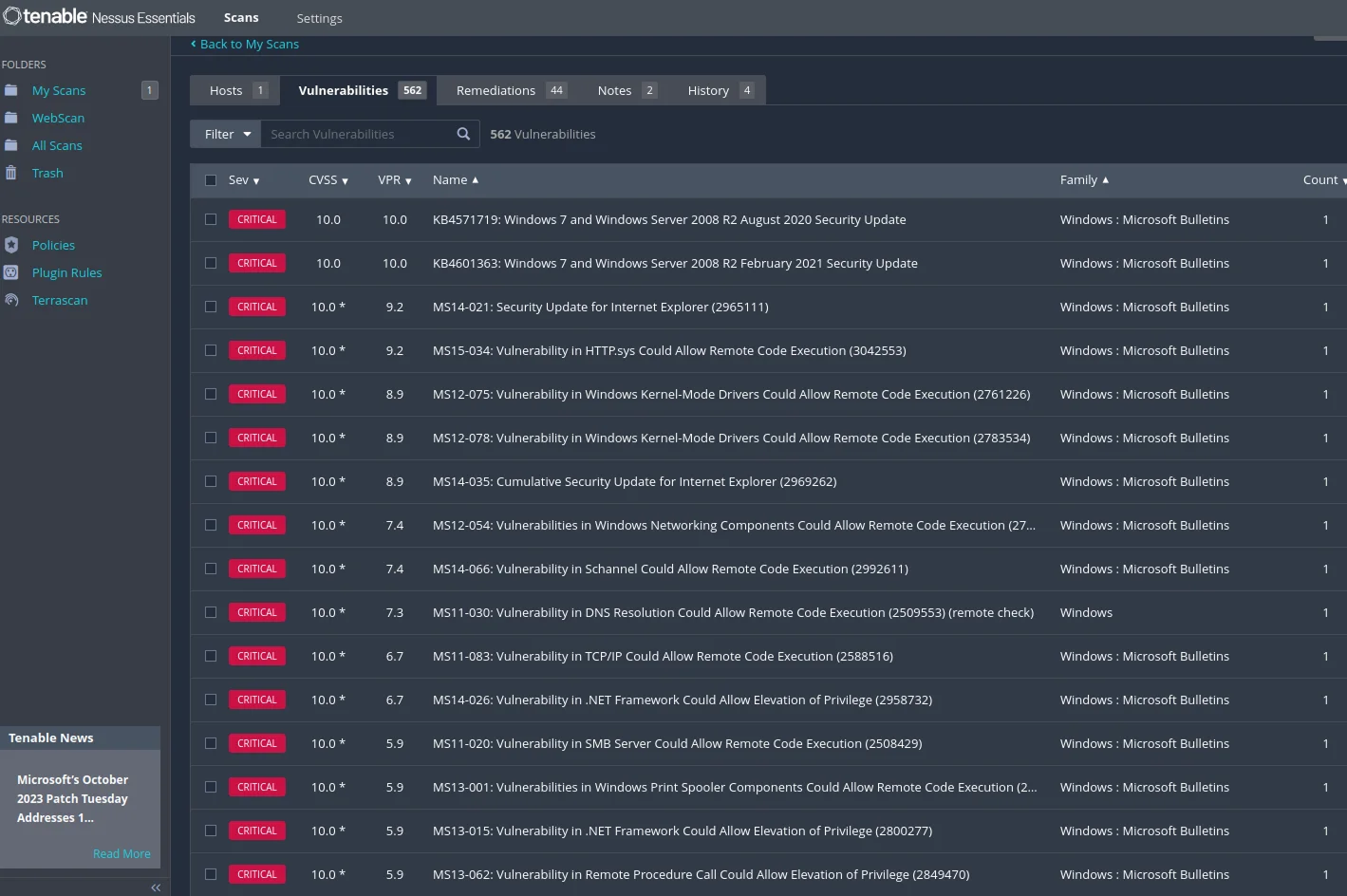Viewport: 1347px width, 896px height.
Task: Sort by the CVSS column
Action: pyautogui.click(x=328, y=180)
